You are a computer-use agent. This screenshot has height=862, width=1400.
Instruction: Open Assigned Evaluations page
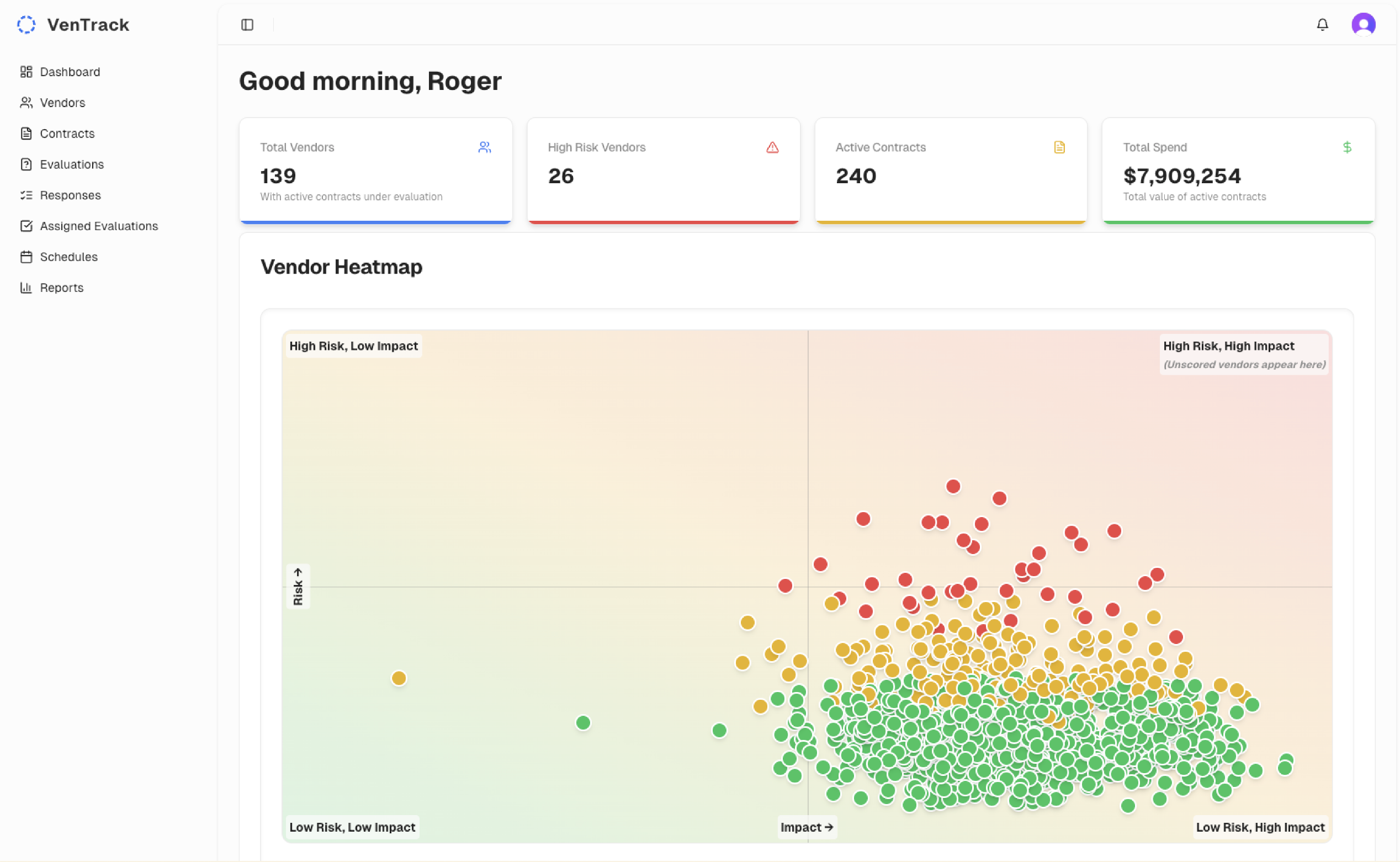point(99,226)
